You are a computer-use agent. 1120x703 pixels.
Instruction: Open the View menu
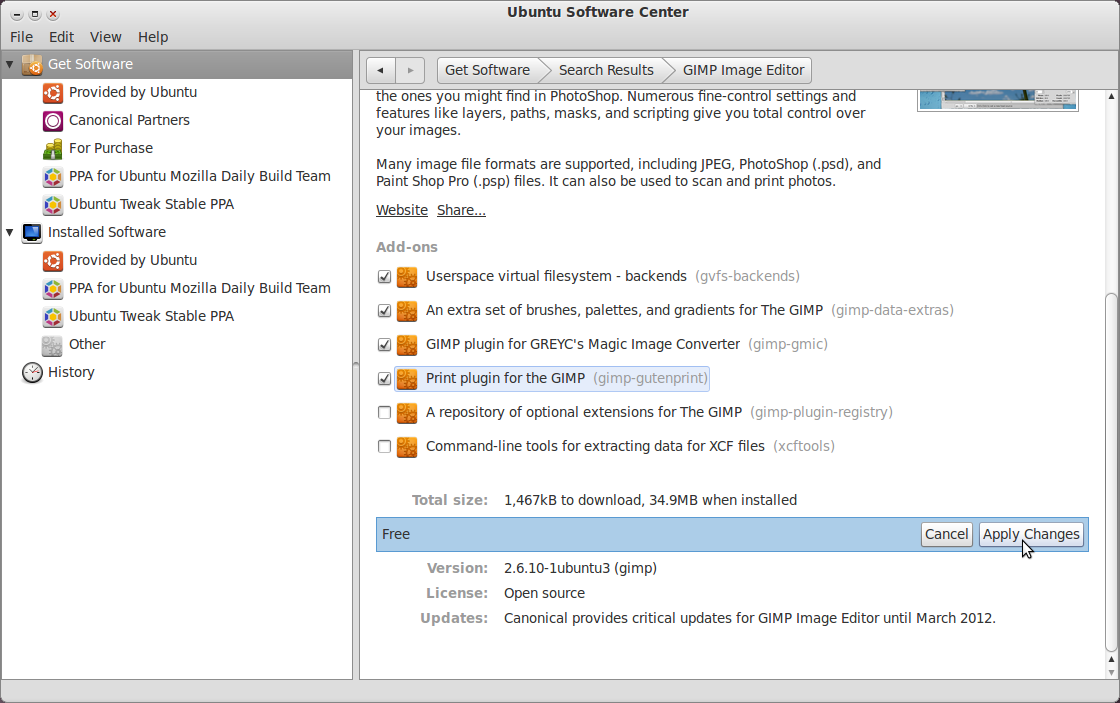click(x=106, y=37)
